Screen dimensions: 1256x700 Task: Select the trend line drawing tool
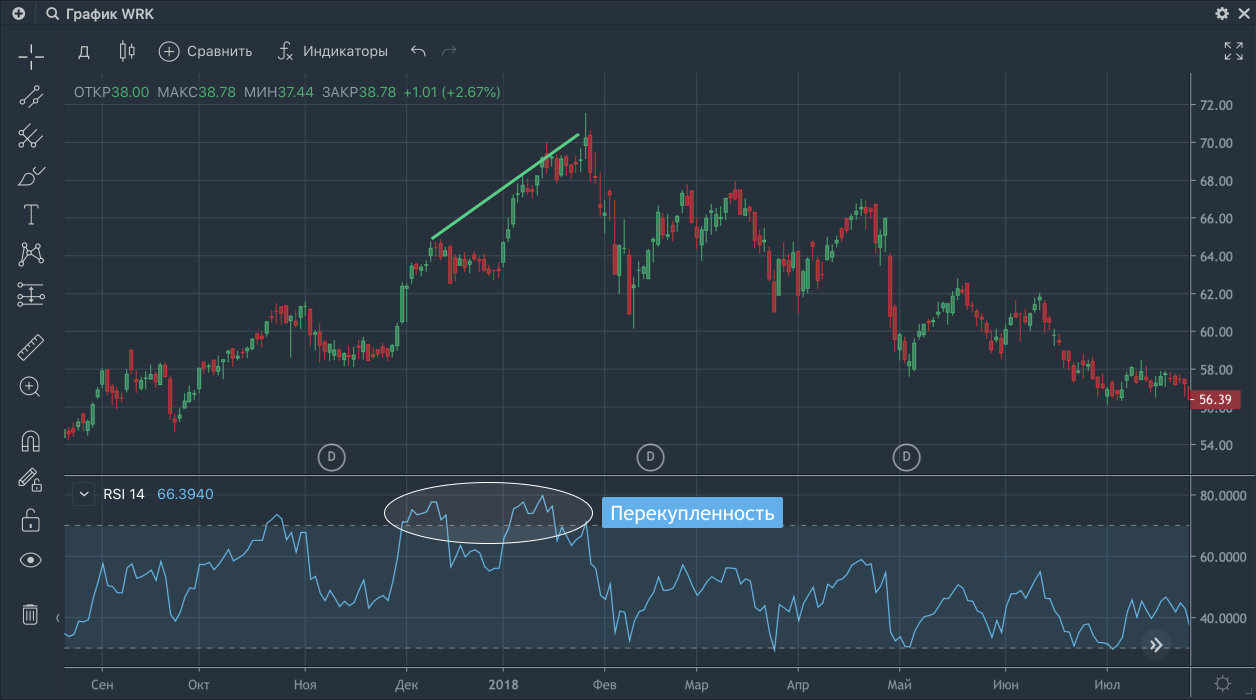tap(31, 97)
